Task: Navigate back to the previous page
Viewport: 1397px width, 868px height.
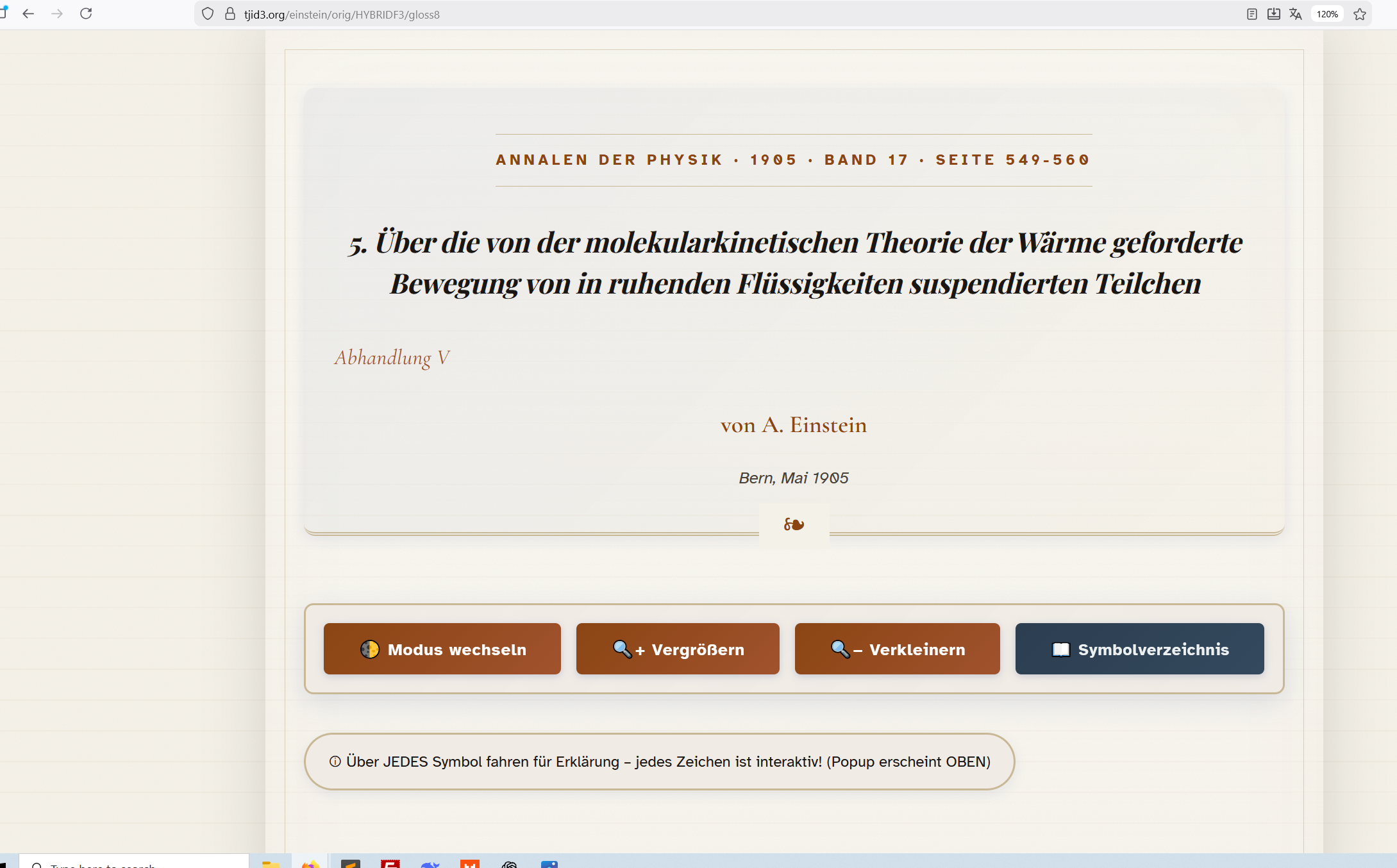Action: pos(28,13)
